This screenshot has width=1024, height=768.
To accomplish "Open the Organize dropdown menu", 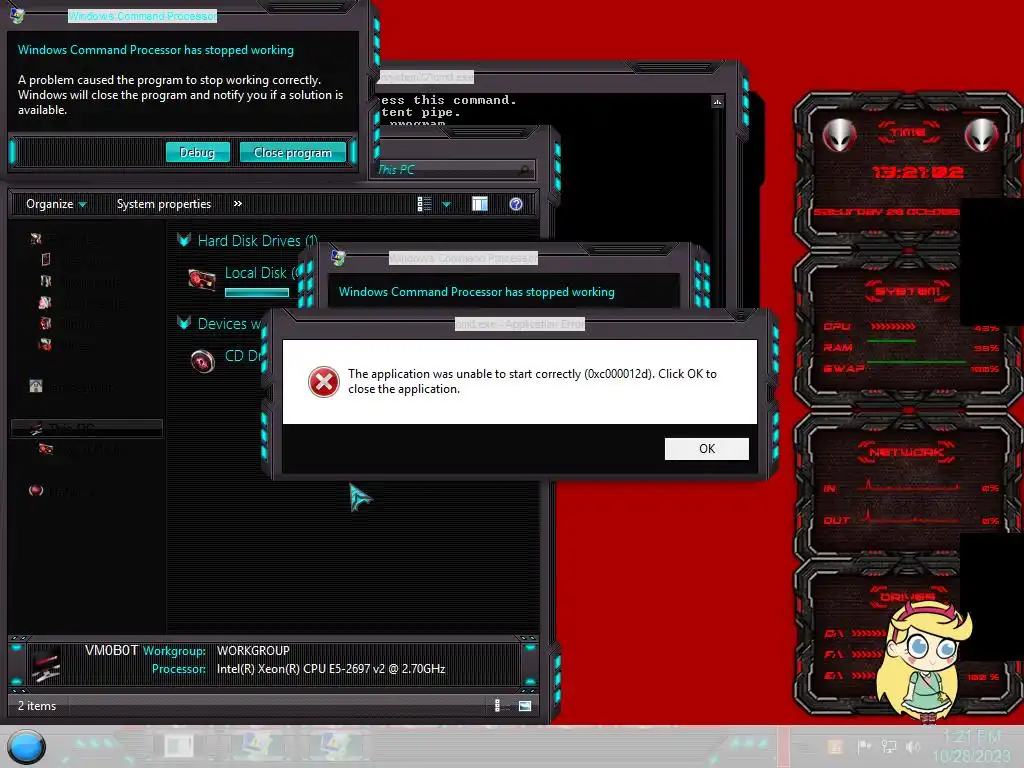I will (56, 204).
